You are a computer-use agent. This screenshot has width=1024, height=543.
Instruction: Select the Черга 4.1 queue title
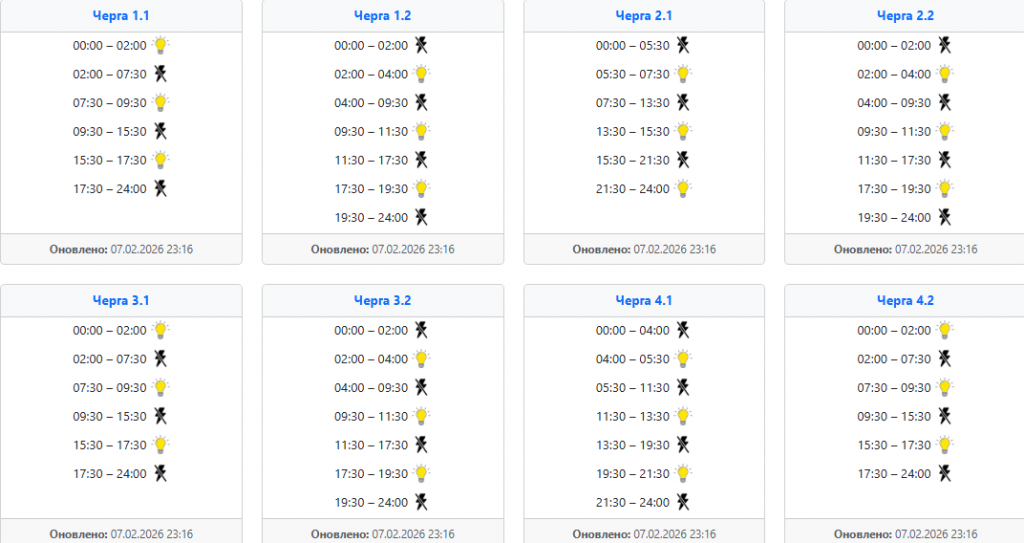coord(644,300)
